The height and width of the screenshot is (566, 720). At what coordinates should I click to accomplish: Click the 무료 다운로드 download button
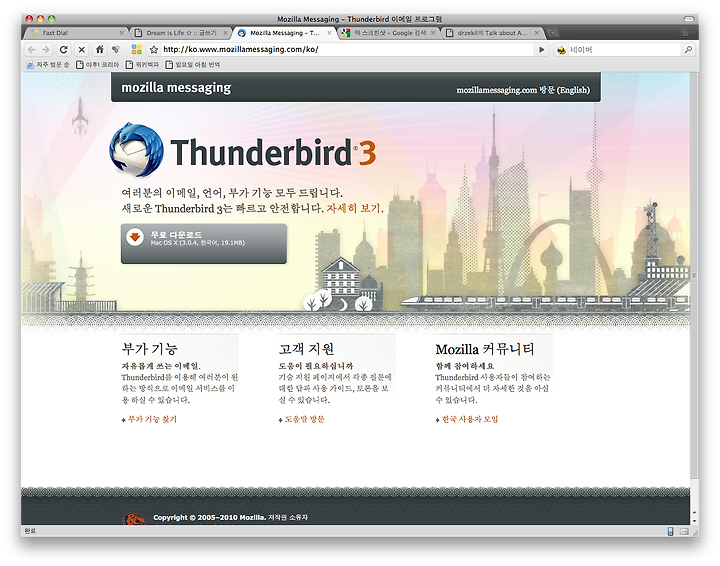(x=204, y=243)
